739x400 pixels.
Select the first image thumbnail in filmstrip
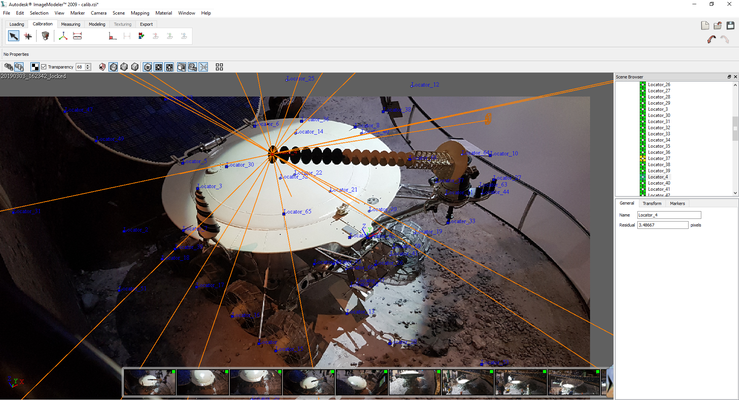pyautogui.click(x=150, y=382)
